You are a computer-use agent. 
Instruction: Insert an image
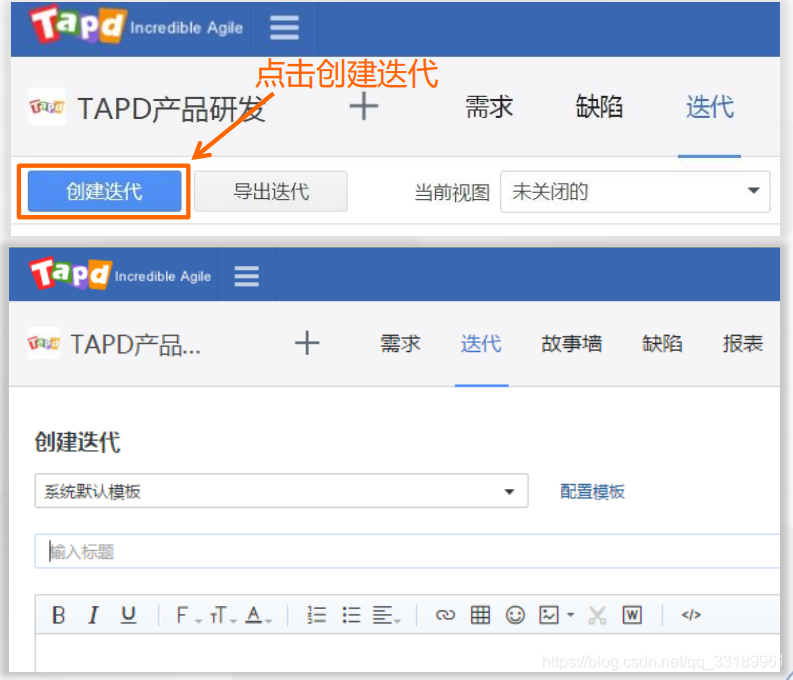click(x=549, y=615)
